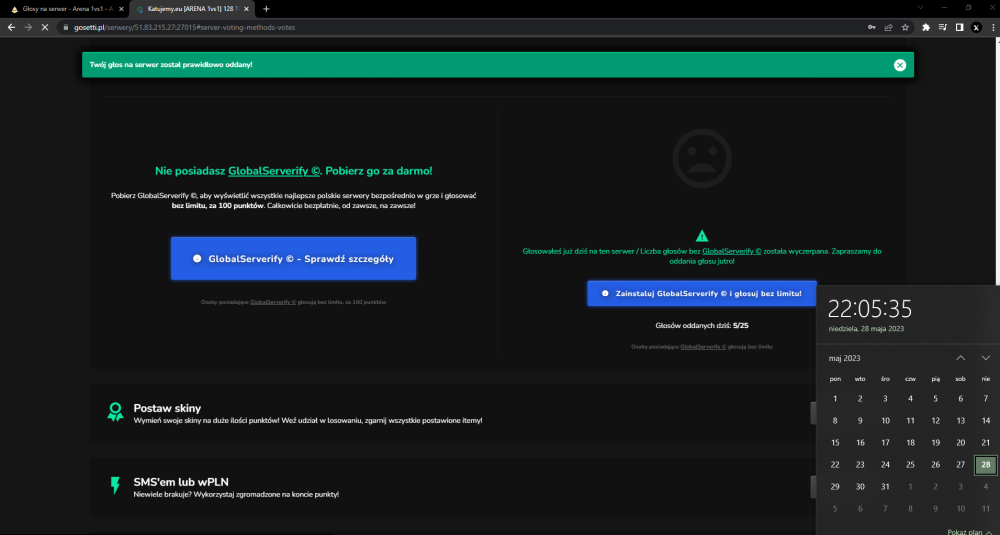Bookmark this page with the star
Image resolution: width=1000 pixels, height=535 pixels.
tap(905, 27)
